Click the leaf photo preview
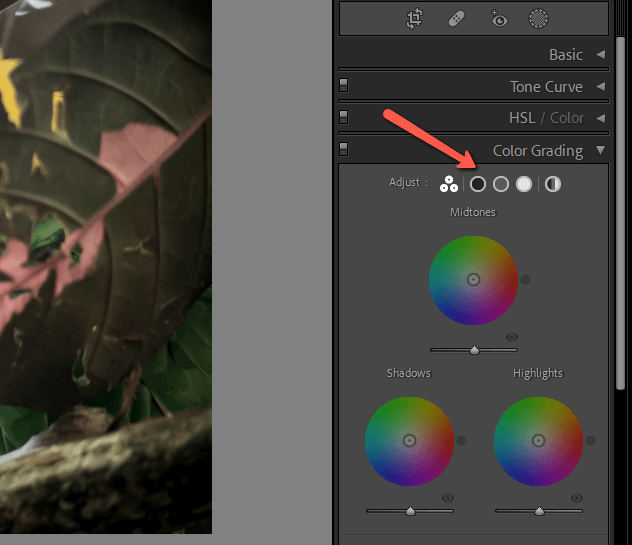 (106, 266)
